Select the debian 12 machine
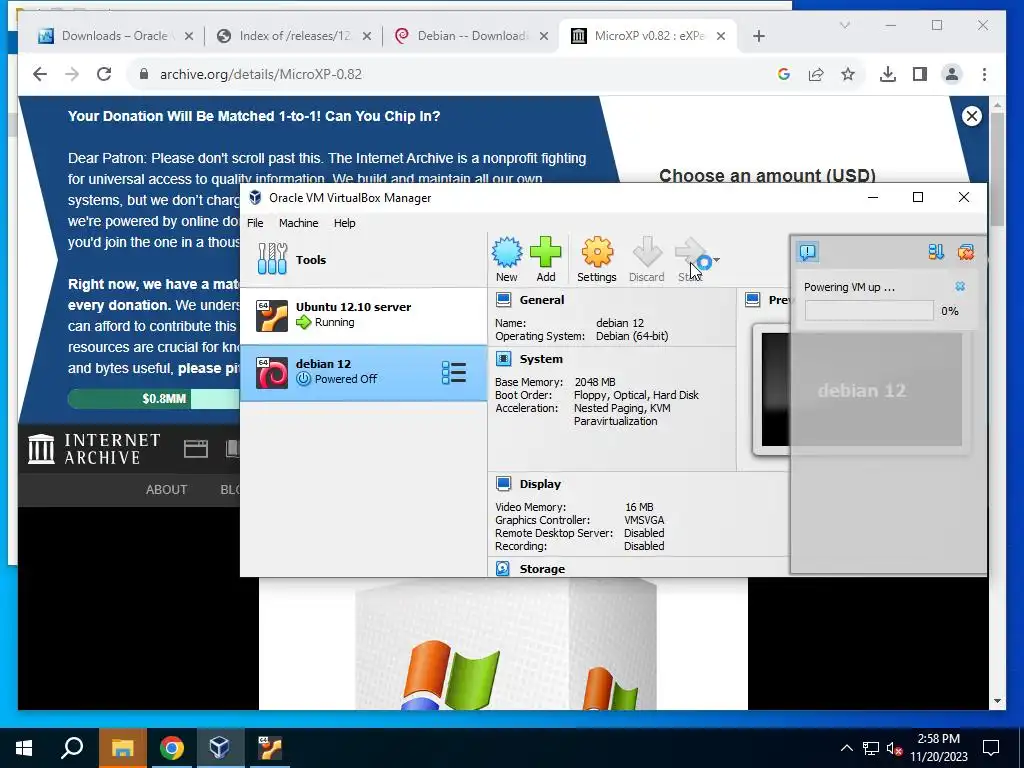Image resolution: width=1024 pixels, height=768 pixels. (364, 372)
